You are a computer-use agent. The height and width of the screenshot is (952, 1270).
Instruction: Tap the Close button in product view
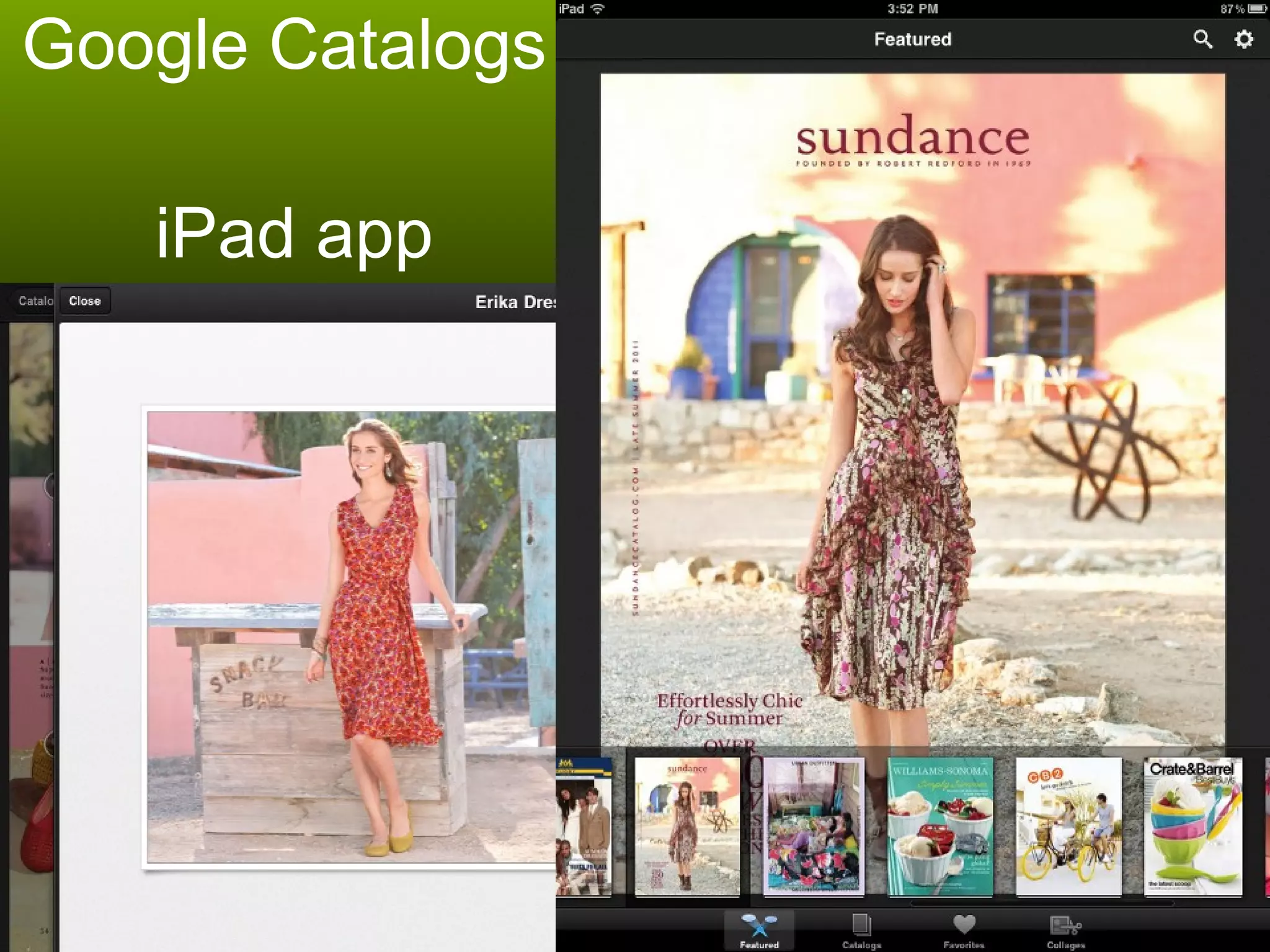click(85, 301)
